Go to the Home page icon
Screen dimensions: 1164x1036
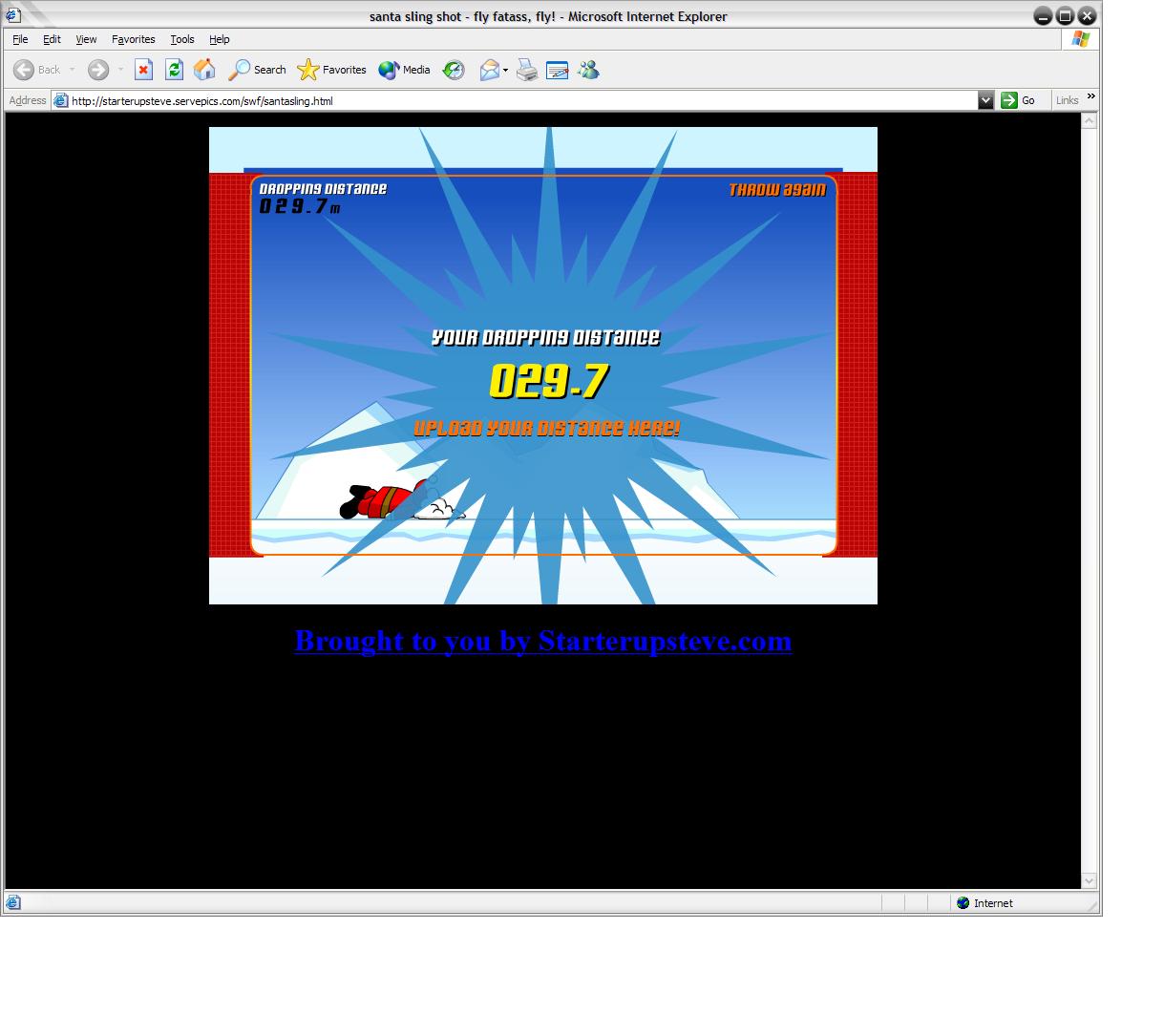tap(204, 70)
